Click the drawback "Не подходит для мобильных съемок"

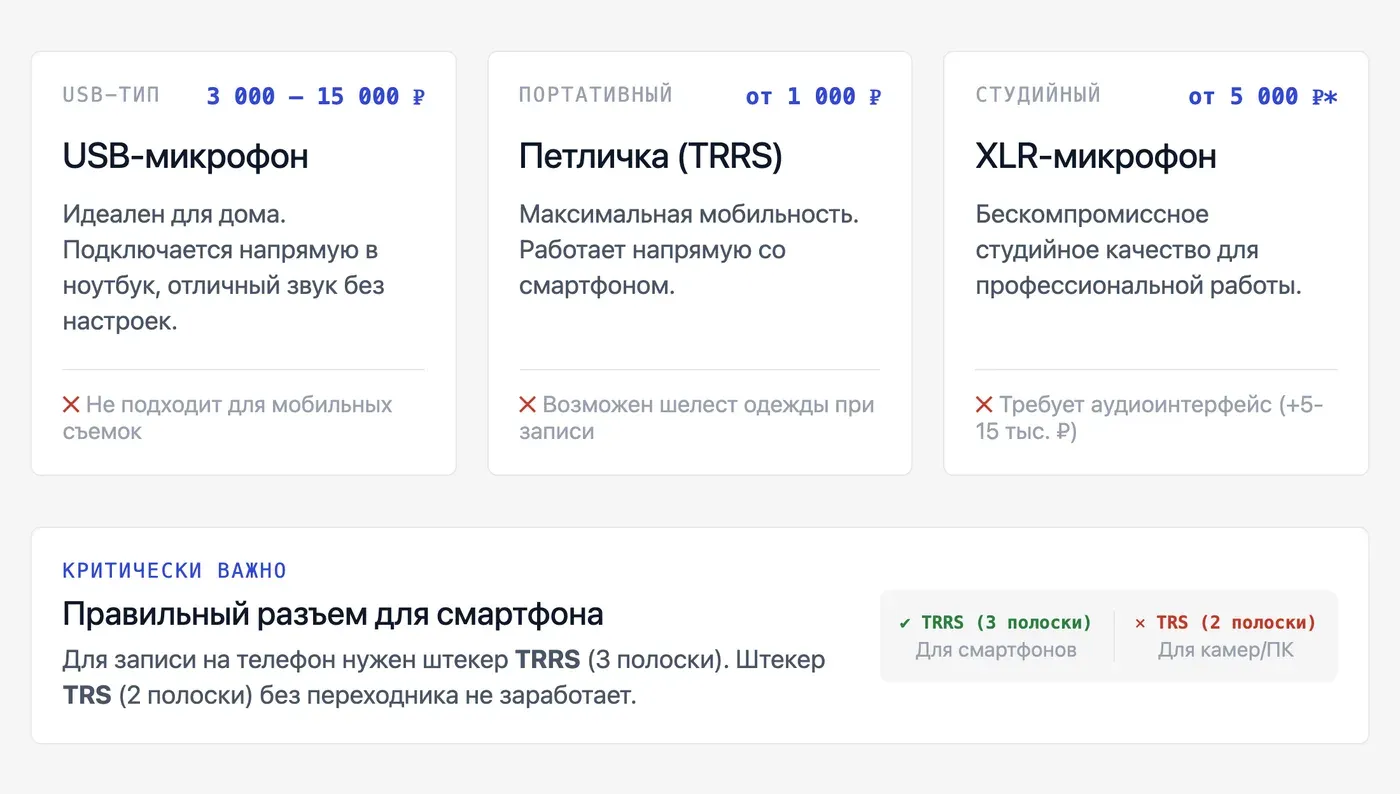(x=227, y=418)
